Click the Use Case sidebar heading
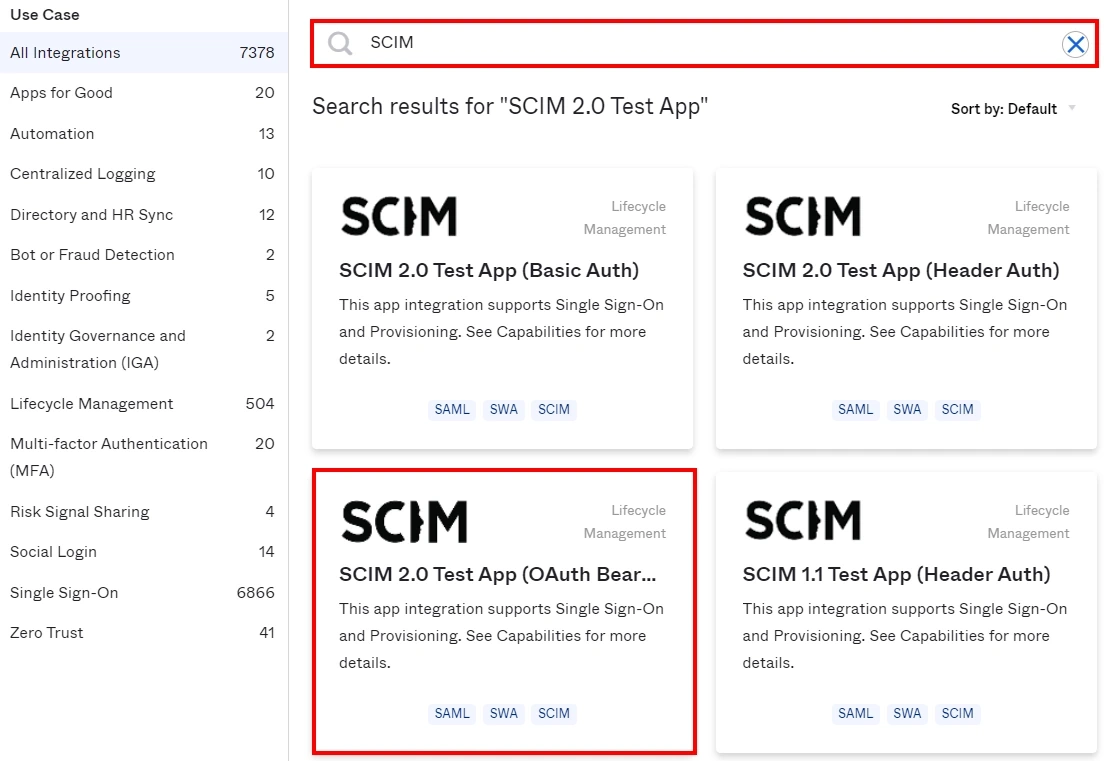Image resolution: width=1109 pixels, height=761 pixels. click(45, 15)
